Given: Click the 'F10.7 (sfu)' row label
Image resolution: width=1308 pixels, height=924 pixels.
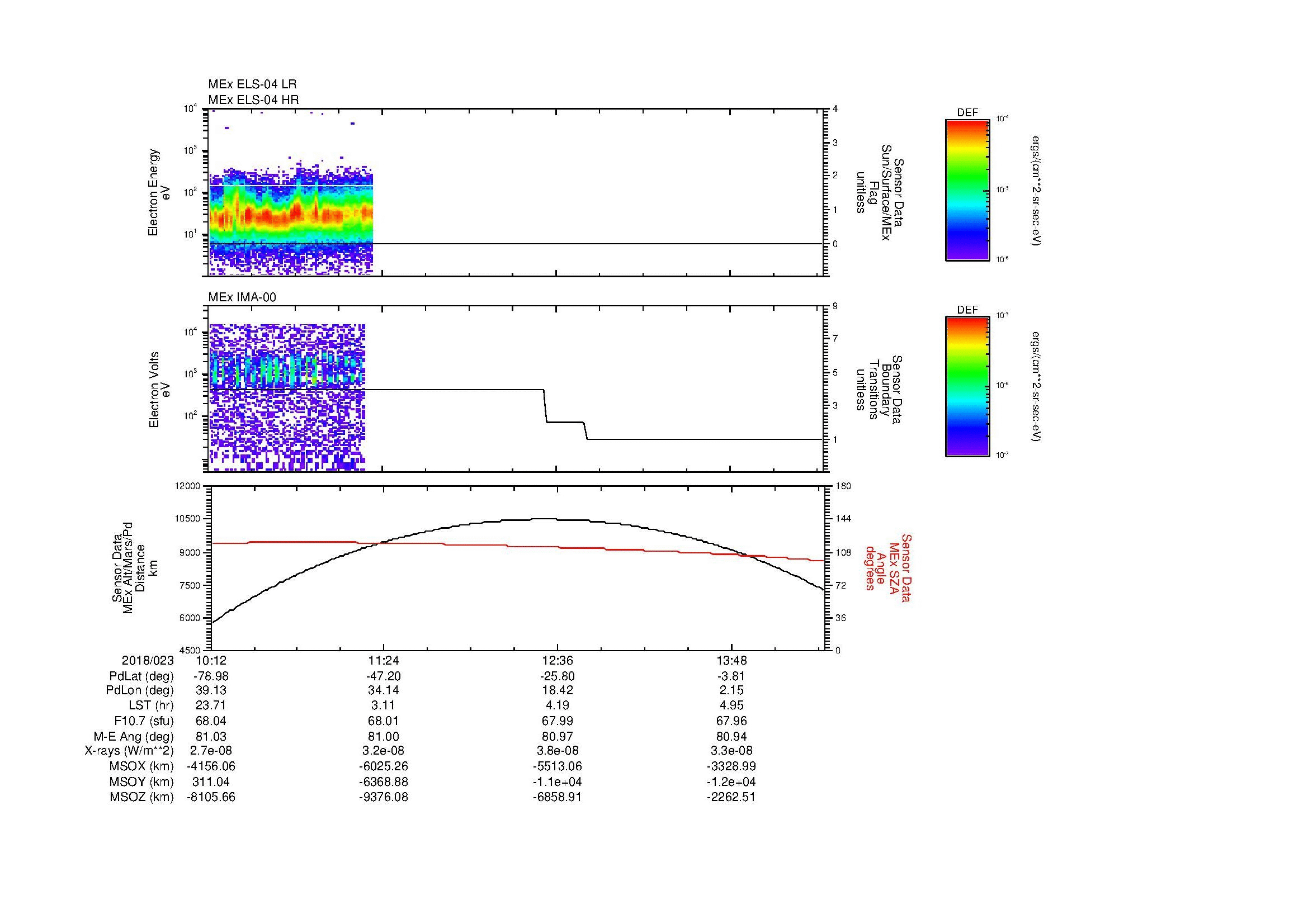Looking at the screenshot, I should (144, 721).
